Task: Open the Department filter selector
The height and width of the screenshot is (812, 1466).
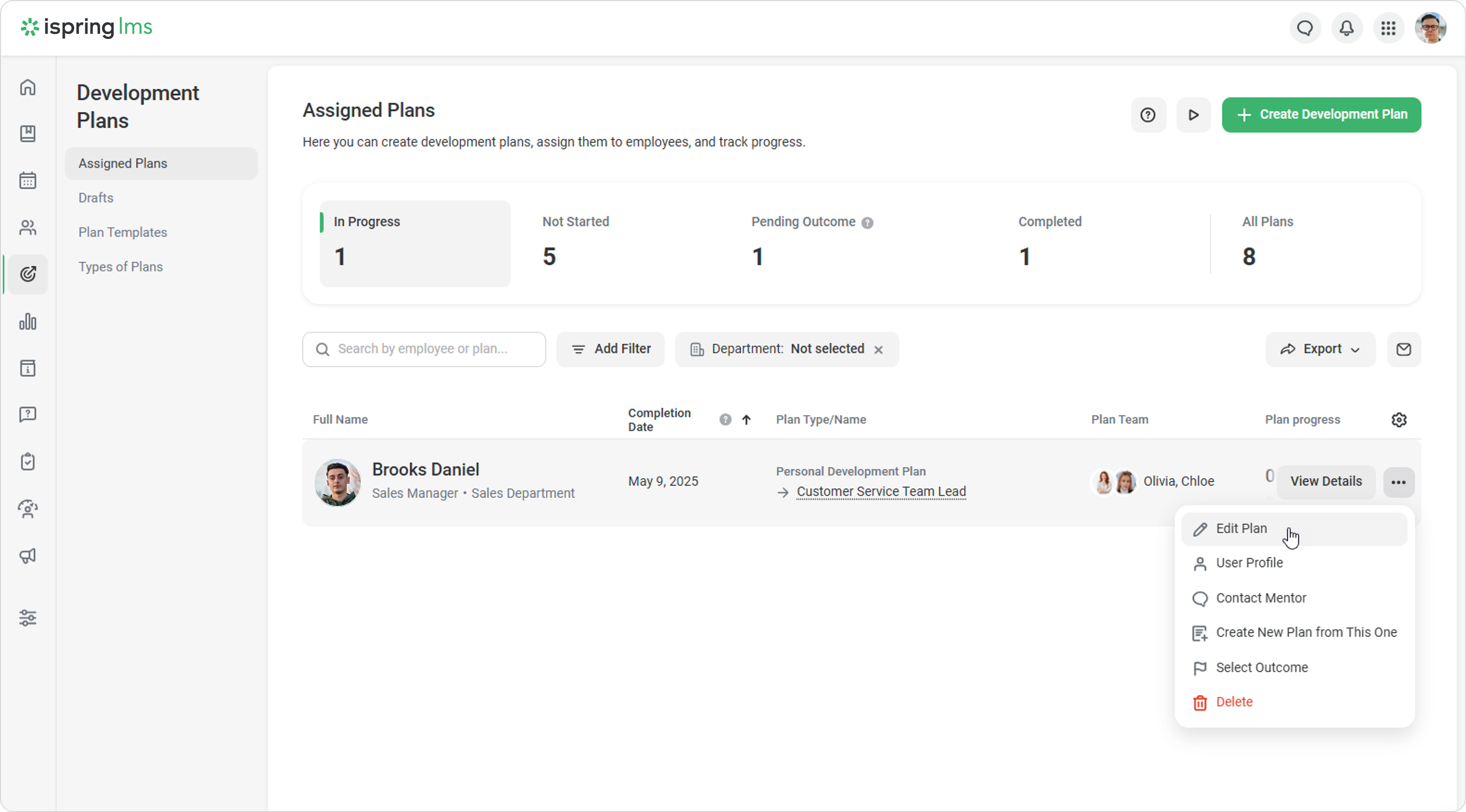Action: [786, 349]
